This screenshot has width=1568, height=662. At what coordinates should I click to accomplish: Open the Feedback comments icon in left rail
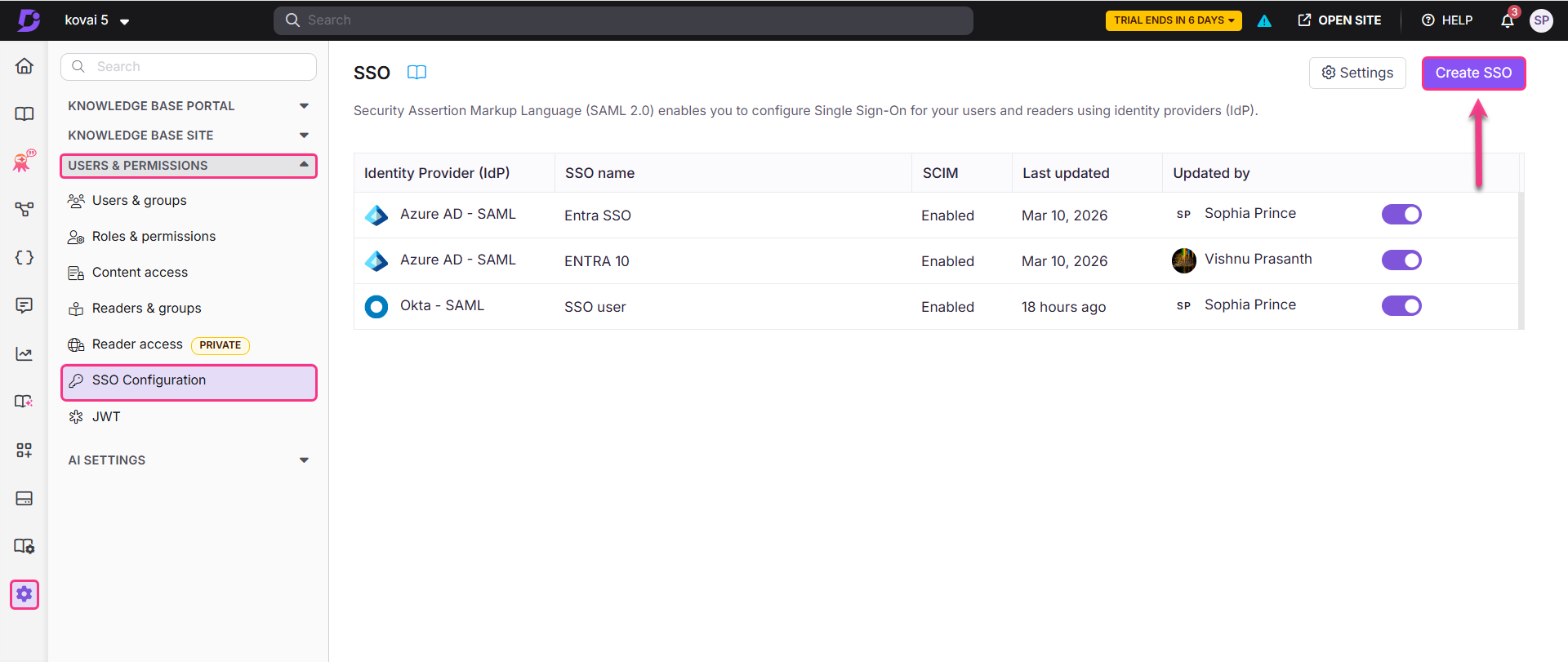(x=24, y=305)
